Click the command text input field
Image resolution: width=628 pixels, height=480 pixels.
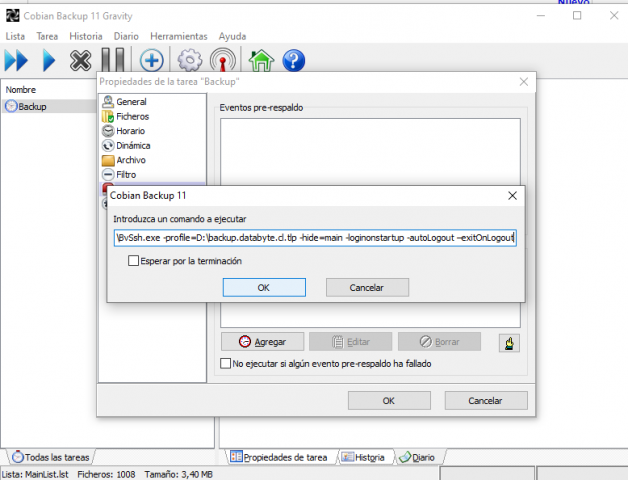315,238
